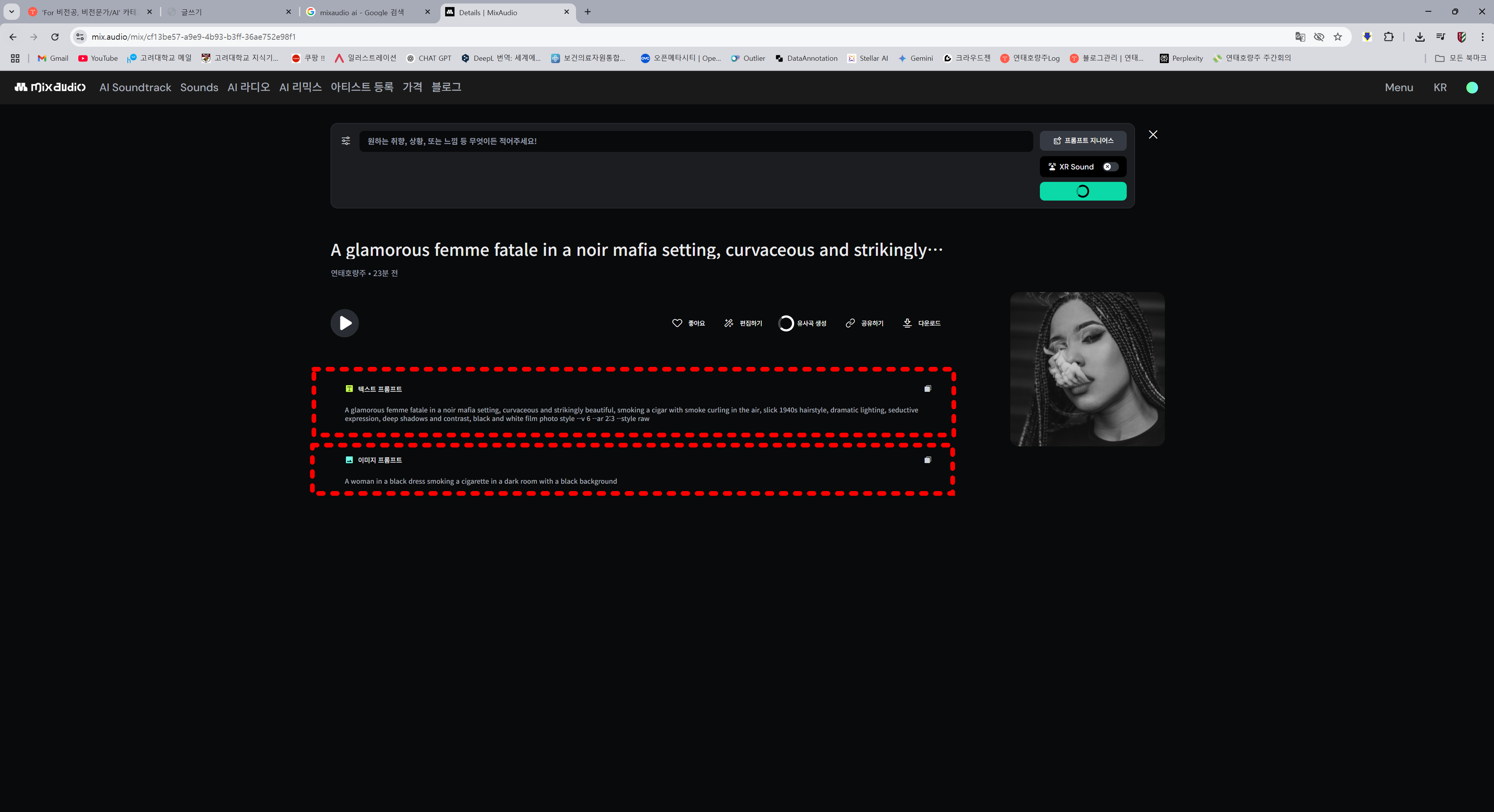Open the tab search dropdown arrow
The width and height of the screenshot is (1494, 812).
pyautogui.click(x=11, y=12)
